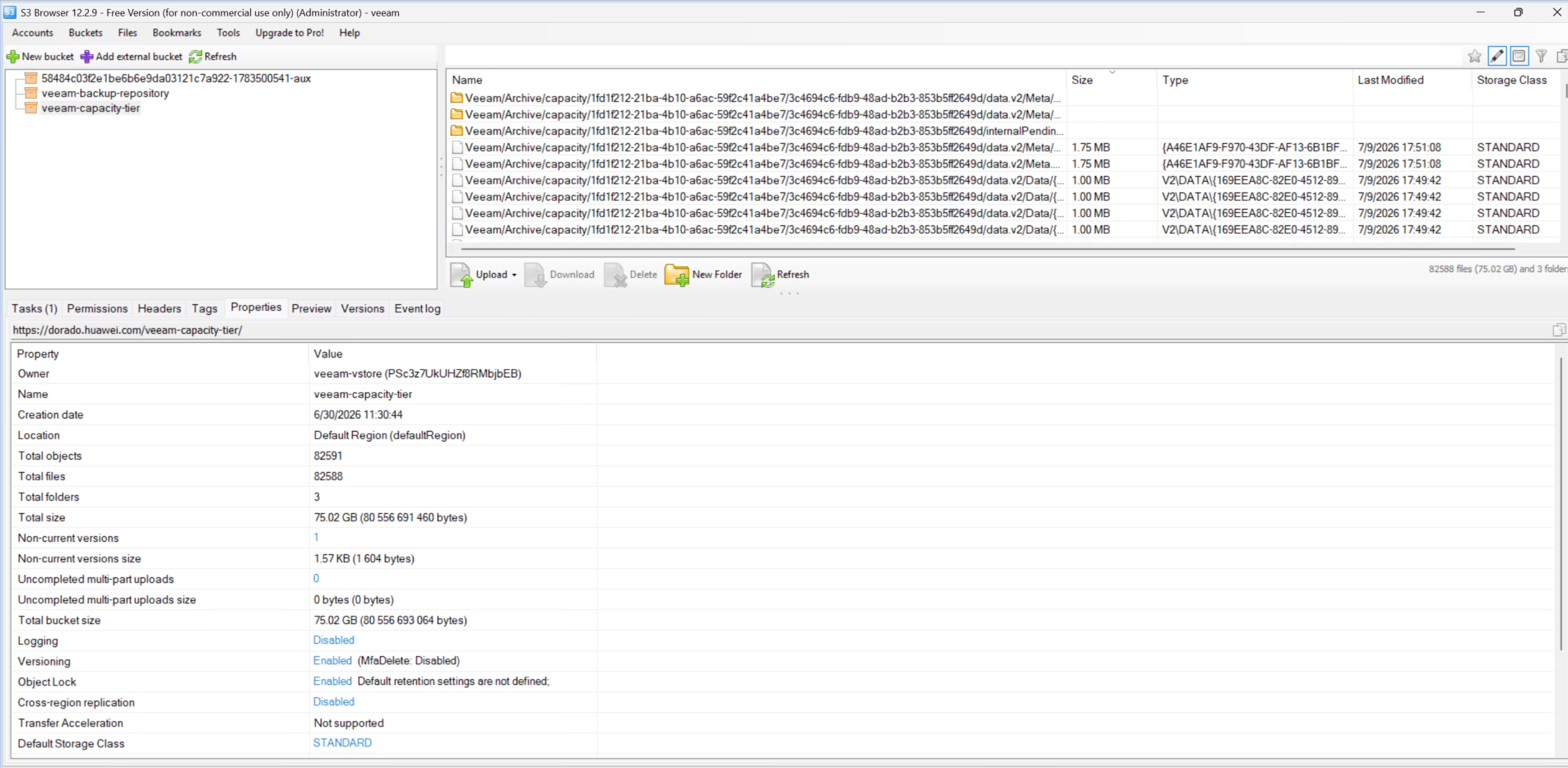
Task: Click the Refresh icon in the buckets toolbar
Action: 195,57
